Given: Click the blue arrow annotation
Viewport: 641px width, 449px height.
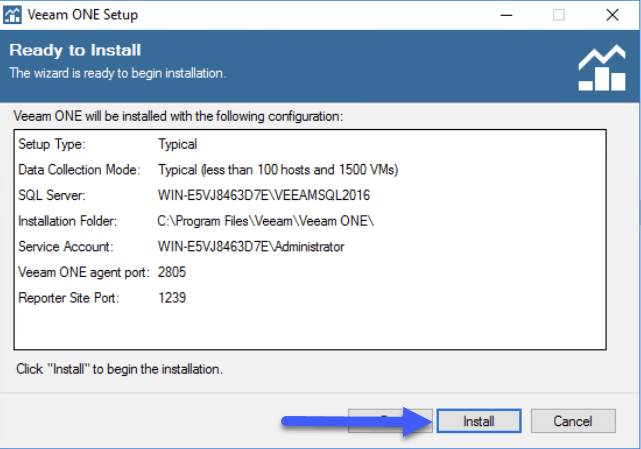Looking at the screenshot, I should [x=357, y=422].
